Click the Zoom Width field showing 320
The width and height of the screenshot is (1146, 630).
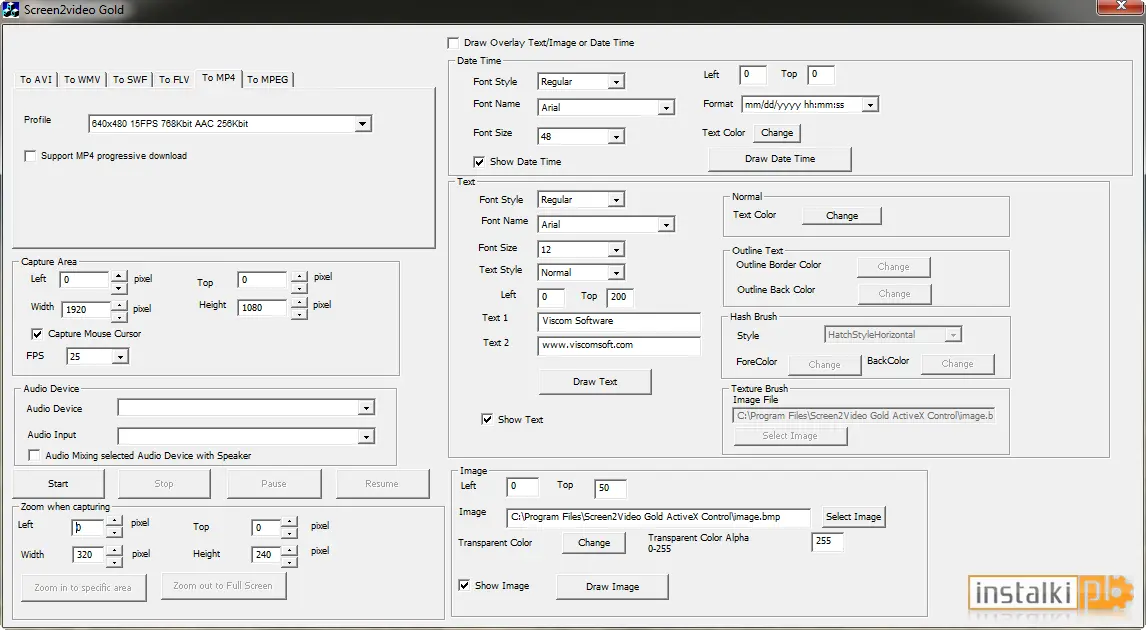tap(88, 555)
